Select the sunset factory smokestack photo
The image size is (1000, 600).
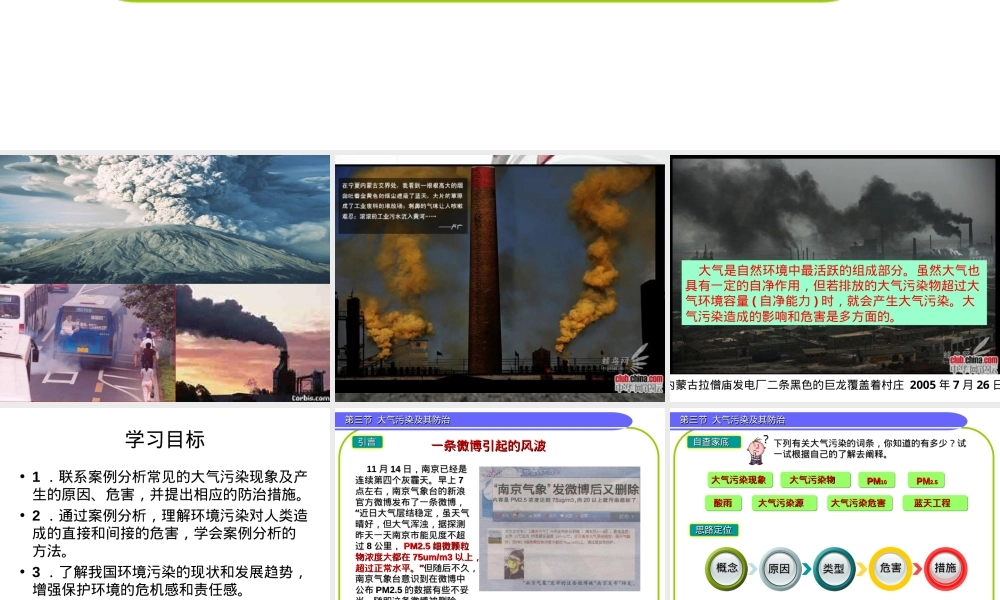(253, 343)
